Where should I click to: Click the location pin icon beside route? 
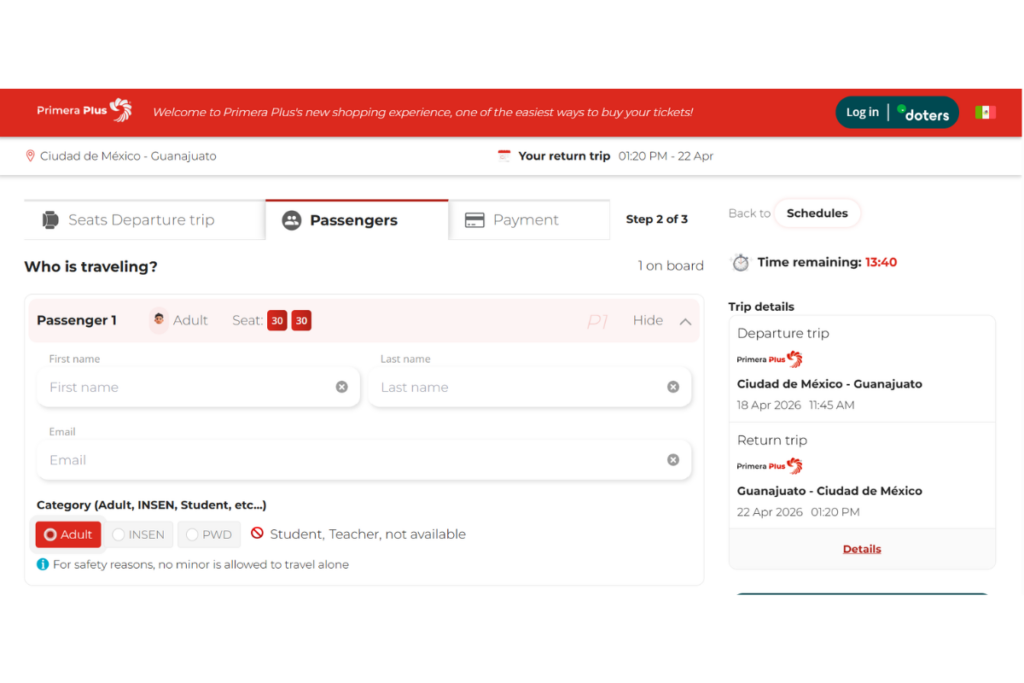tap(30, 156)
